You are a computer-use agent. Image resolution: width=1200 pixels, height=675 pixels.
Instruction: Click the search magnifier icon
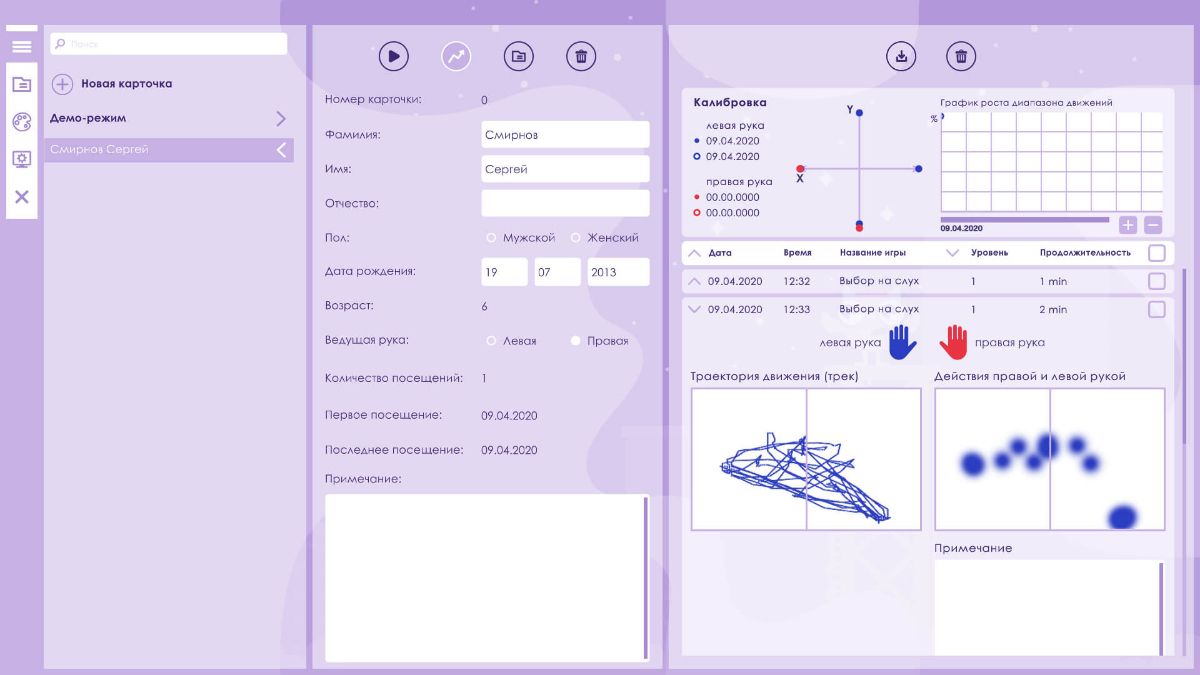60,44
